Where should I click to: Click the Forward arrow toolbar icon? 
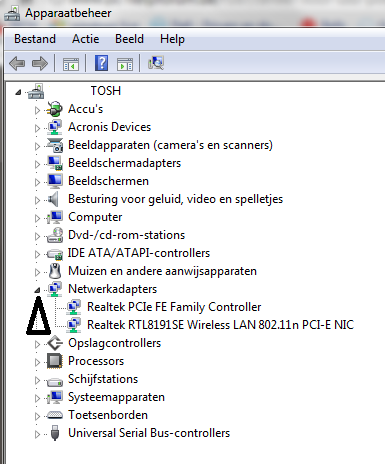pos(40,63)
